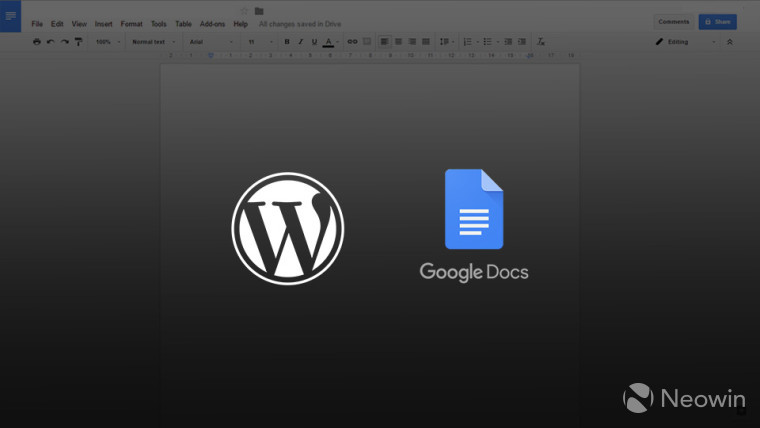Image resolution: width=760 pixels, height=428 pixels.
Task: Click the Google Docs home icon
Action: (x=10, y=16)
